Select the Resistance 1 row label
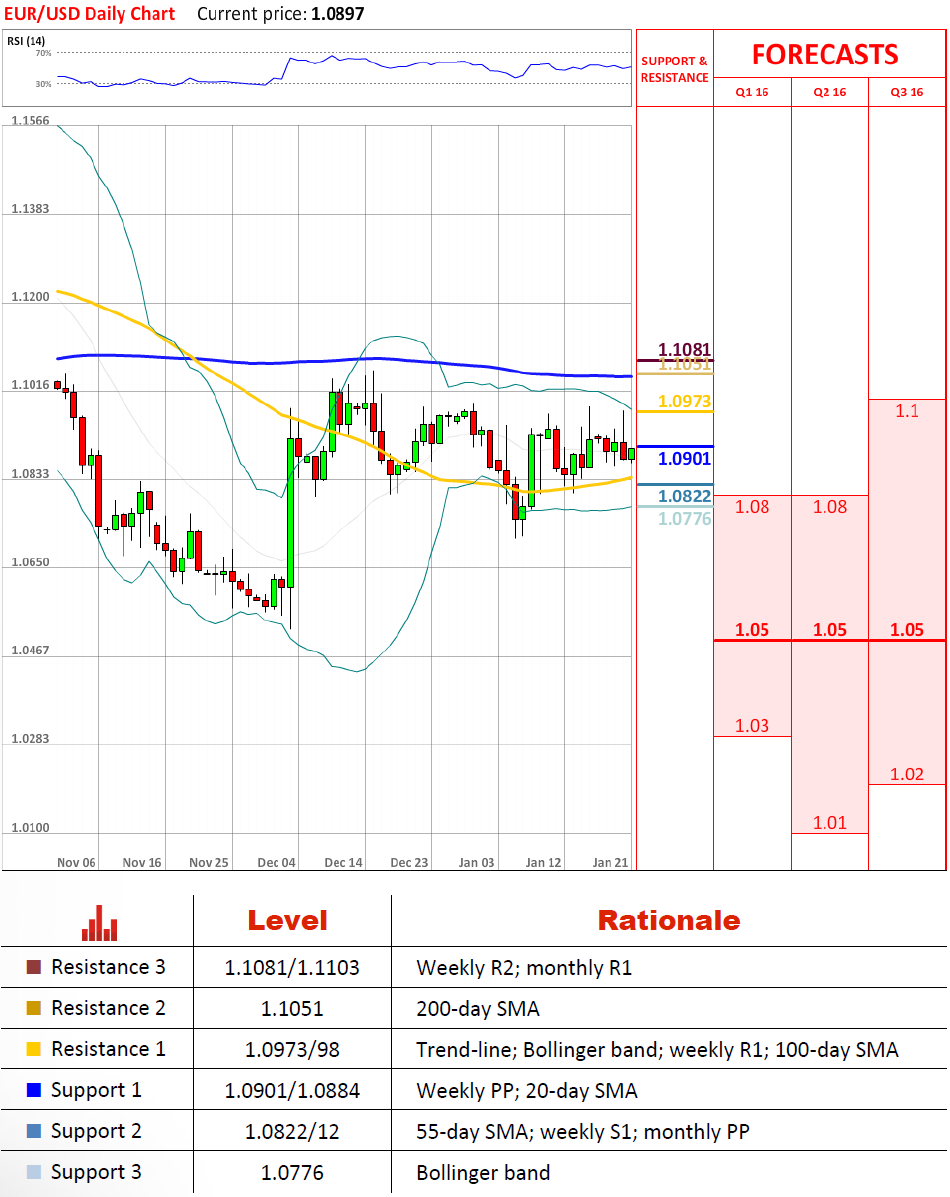This screenshot has width=950, height=1197. 108,1049
